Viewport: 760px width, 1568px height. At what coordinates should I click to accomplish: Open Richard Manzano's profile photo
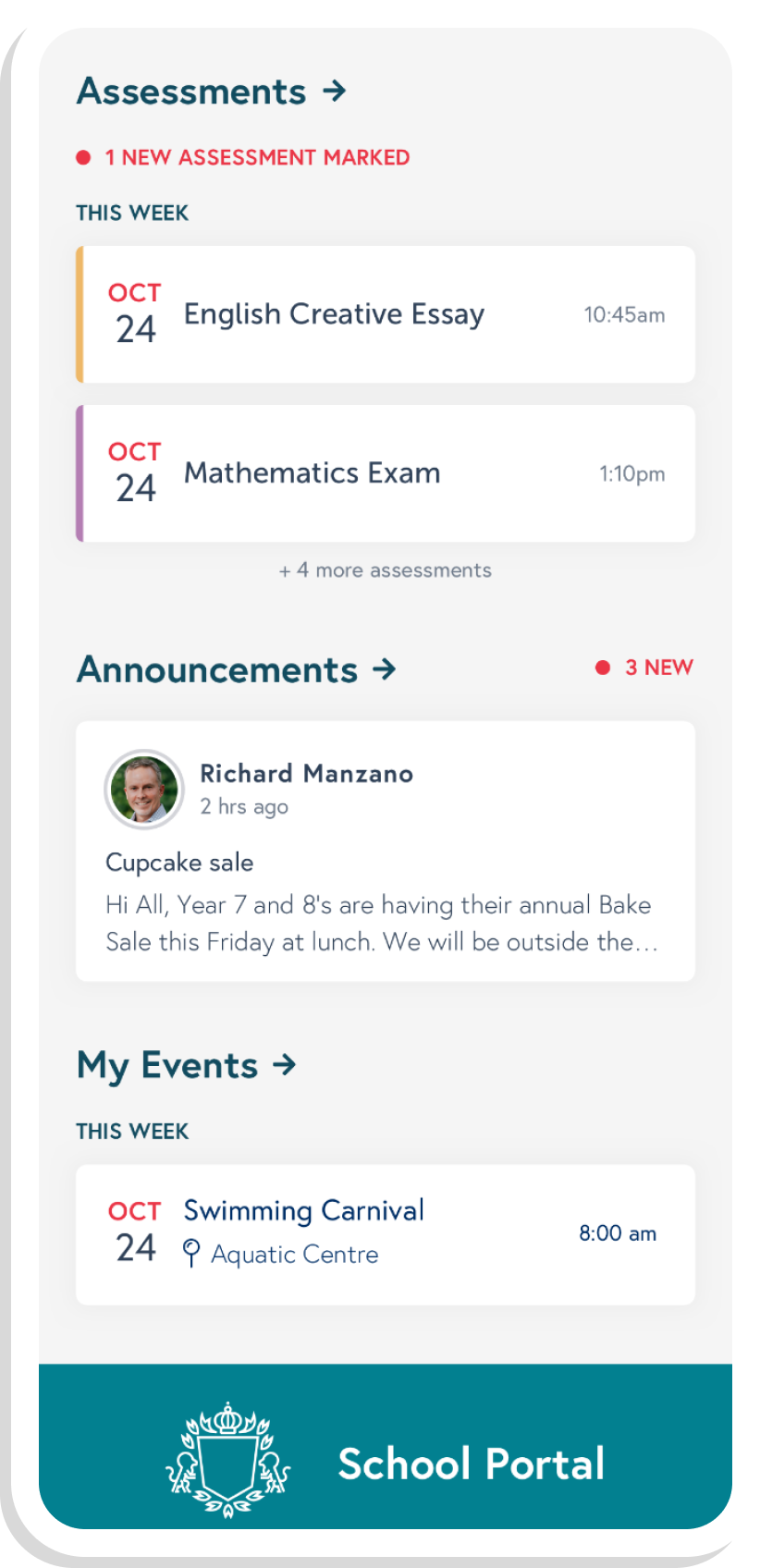[x=144, y=789]
